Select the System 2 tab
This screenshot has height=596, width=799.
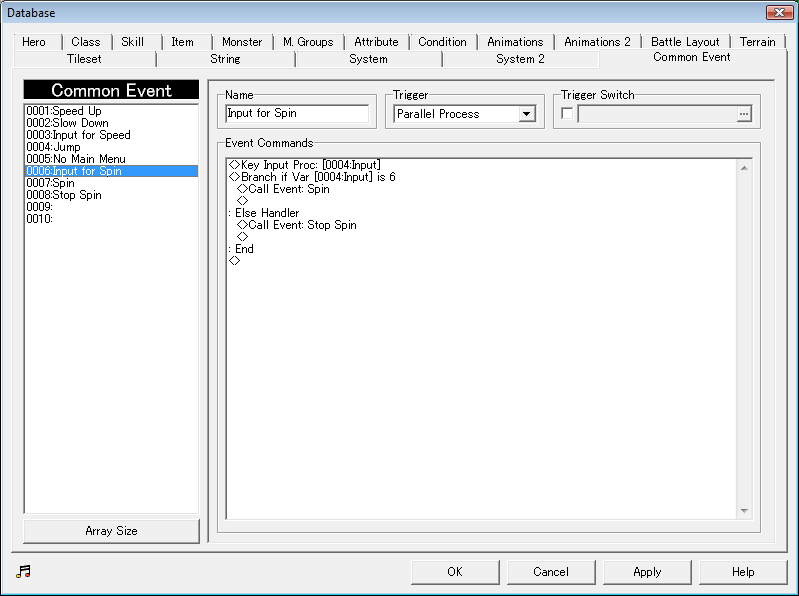[520, 59]
